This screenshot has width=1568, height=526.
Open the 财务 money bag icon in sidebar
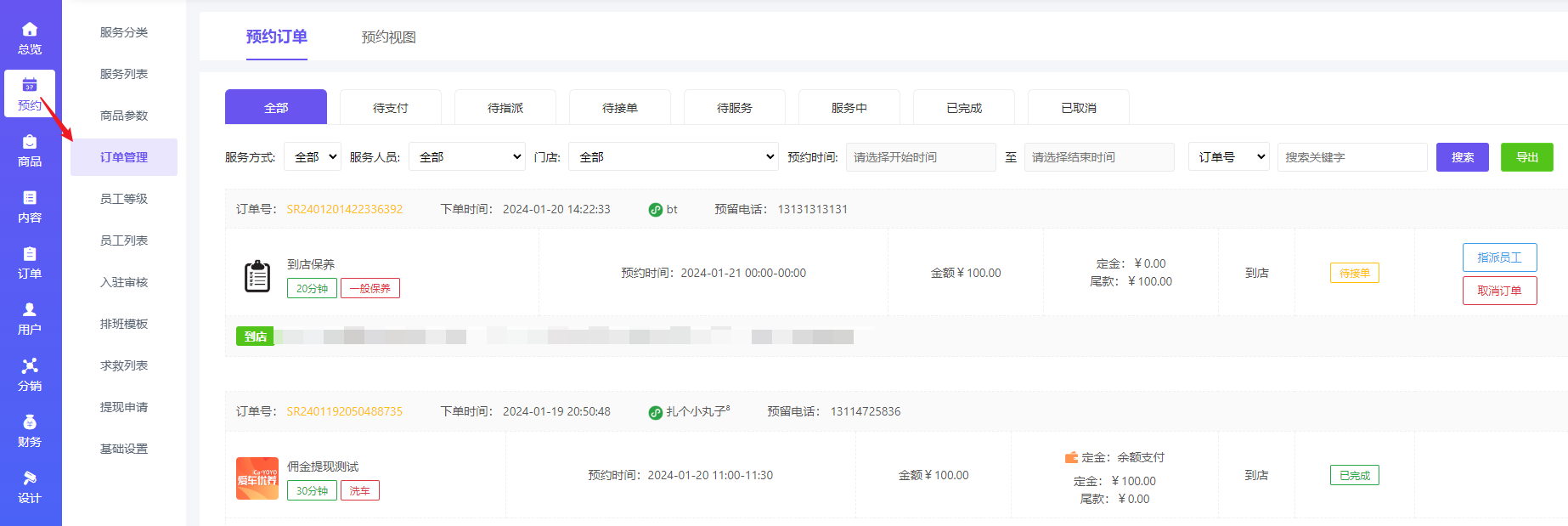(x=30, y=422)
